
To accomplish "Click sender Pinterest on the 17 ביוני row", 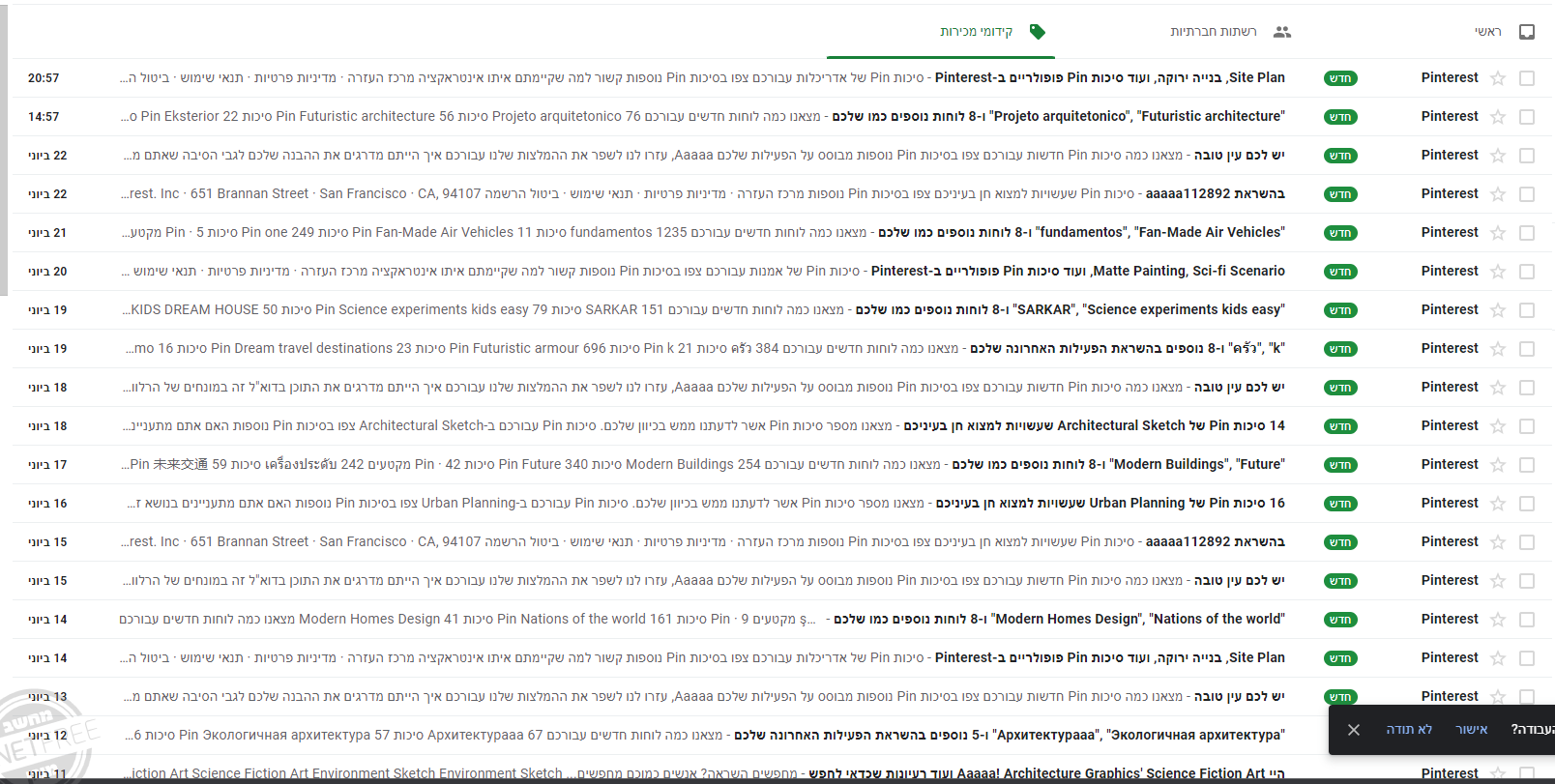I will coord(1450,465).
